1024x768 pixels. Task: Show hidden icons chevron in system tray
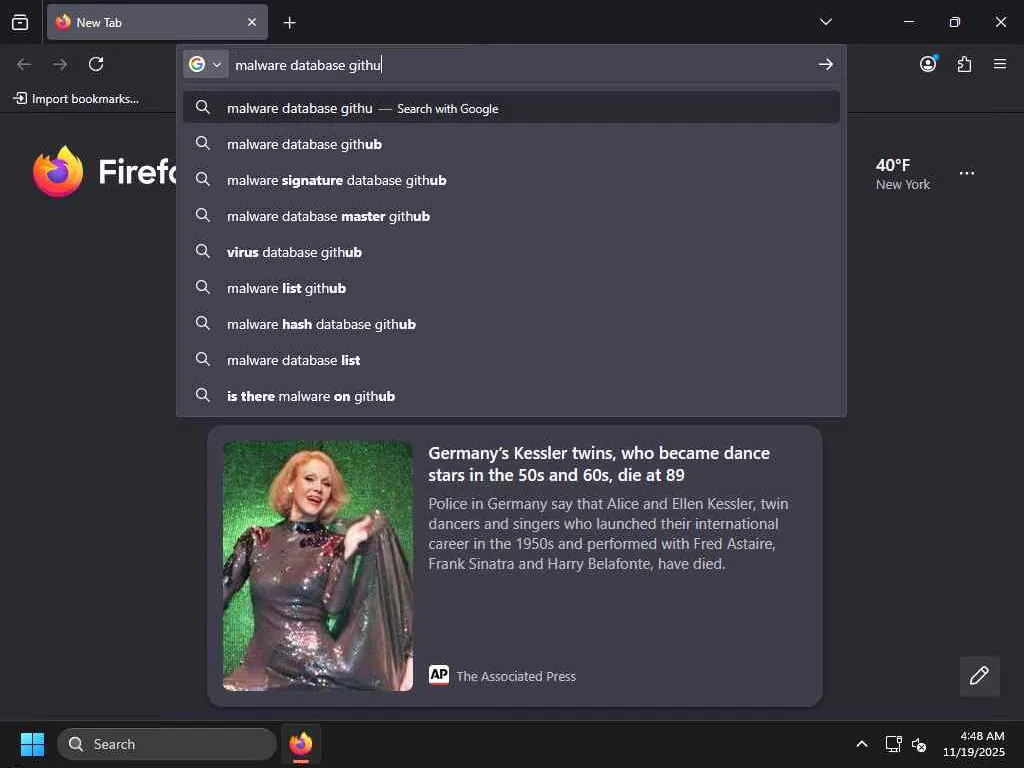[861, 744]
